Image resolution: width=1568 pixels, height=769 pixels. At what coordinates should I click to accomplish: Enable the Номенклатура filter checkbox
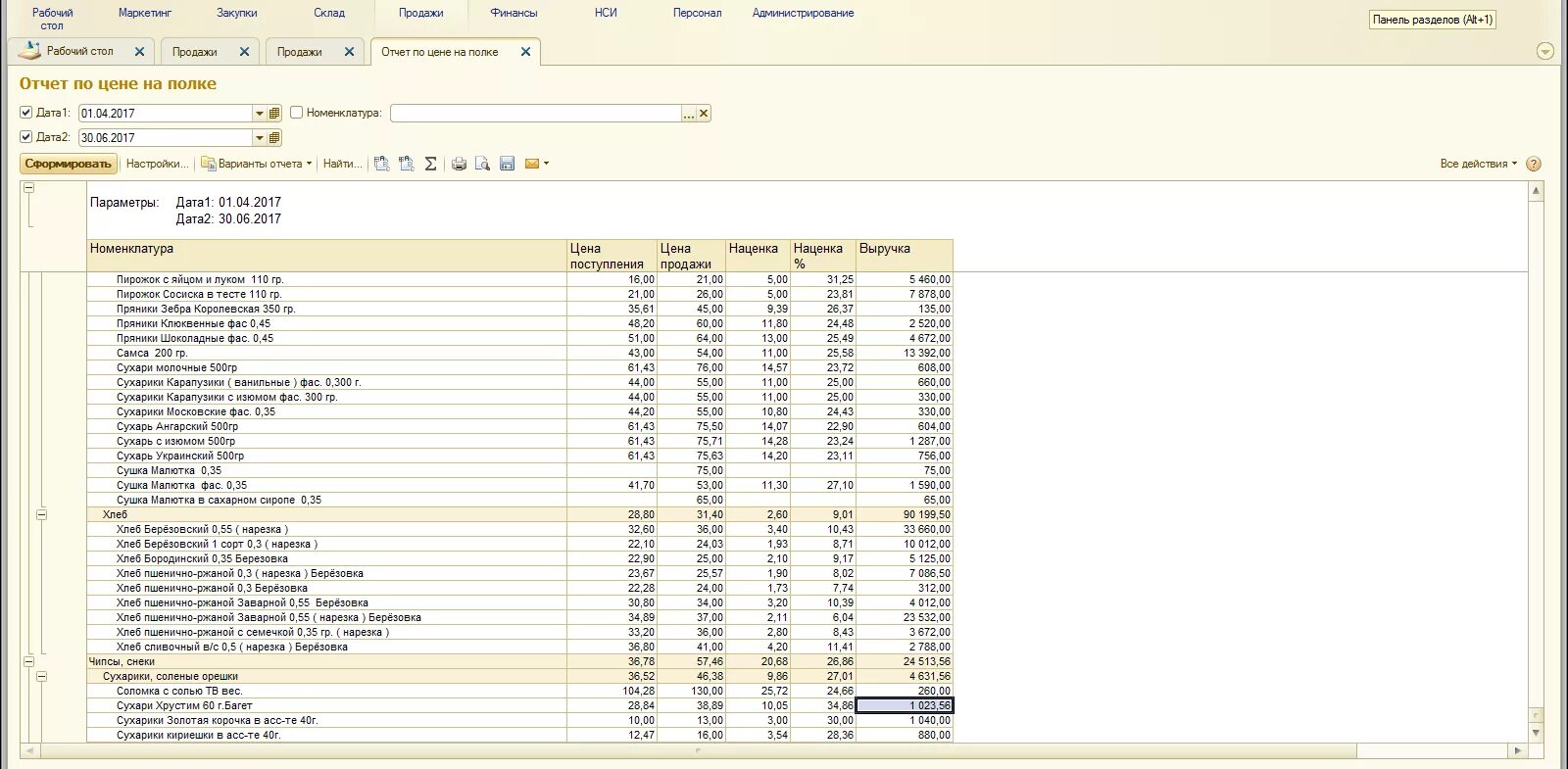tap(296, 113)
